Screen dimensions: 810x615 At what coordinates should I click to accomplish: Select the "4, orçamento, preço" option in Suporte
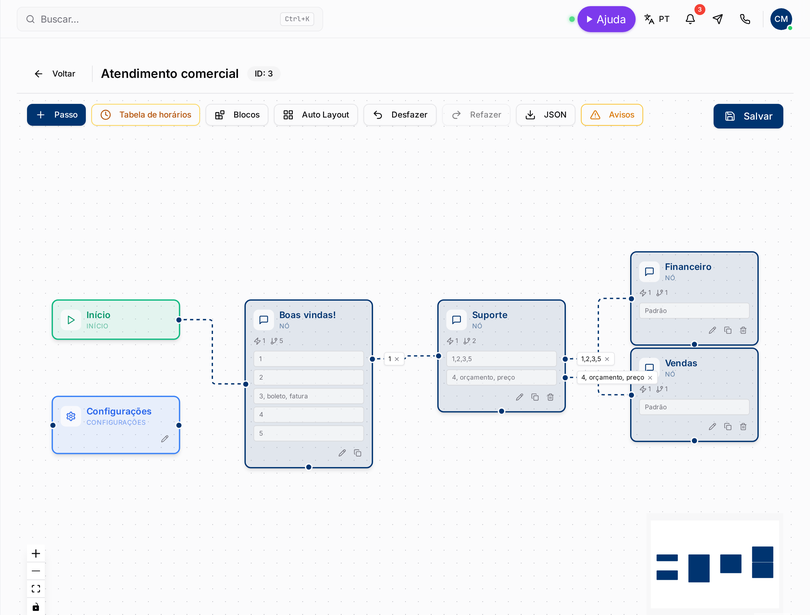point(501,377)
